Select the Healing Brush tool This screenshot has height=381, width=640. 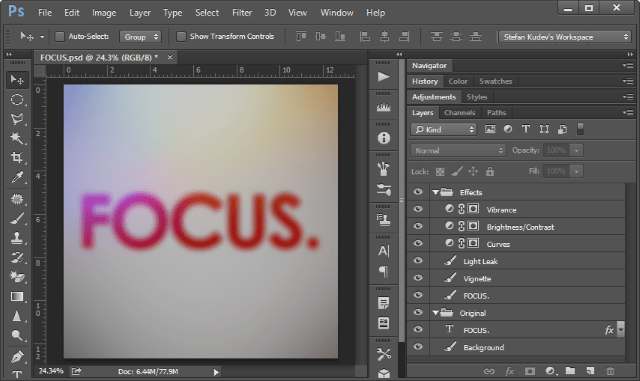tap(17, 199)
